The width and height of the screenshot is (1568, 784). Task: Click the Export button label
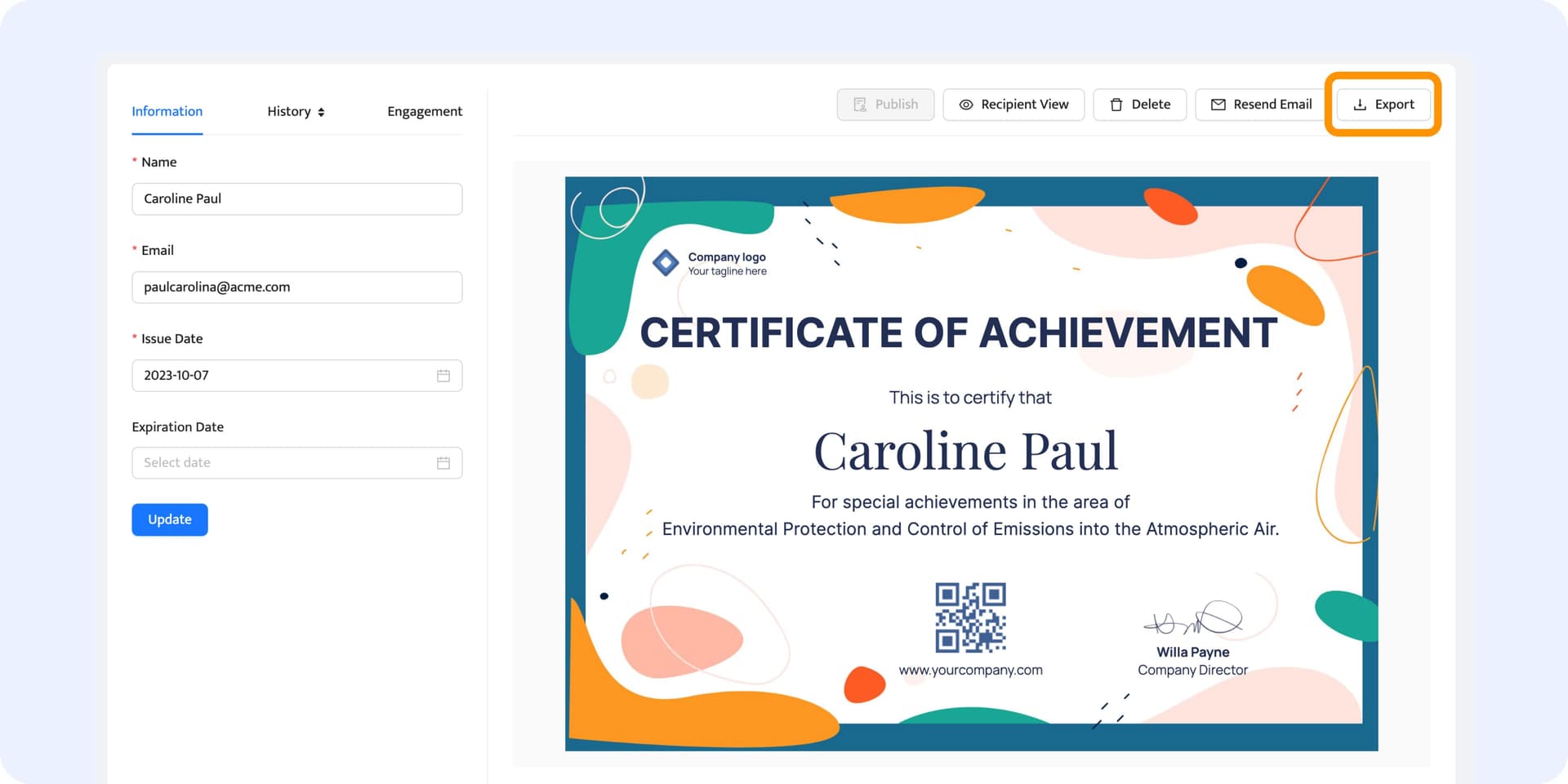(1394, 105)
